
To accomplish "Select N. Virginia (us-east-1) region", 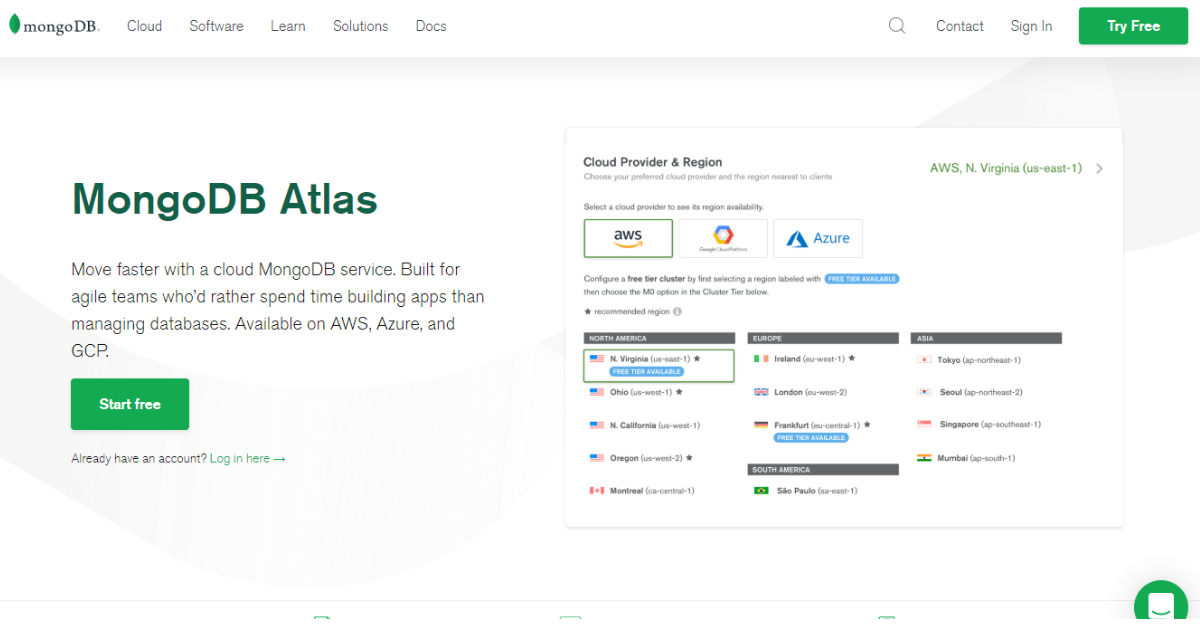I will (659, 365).
